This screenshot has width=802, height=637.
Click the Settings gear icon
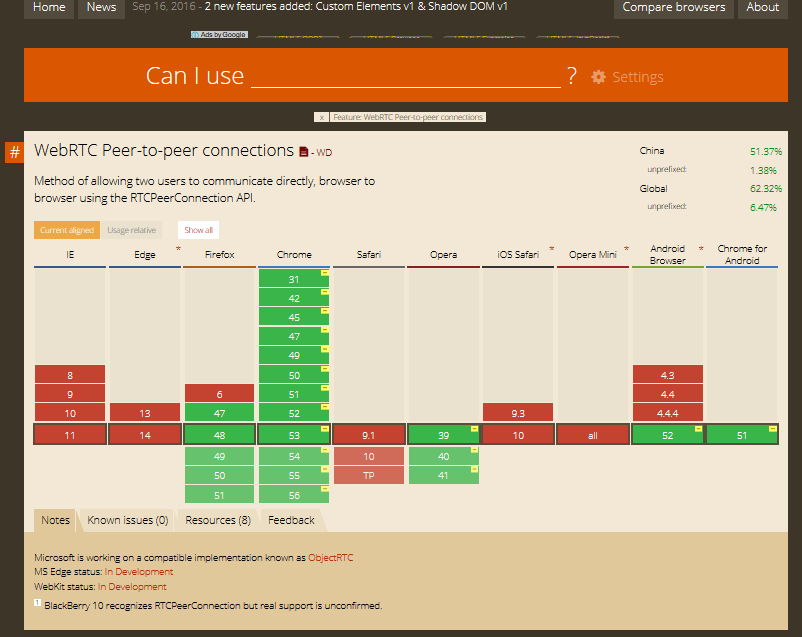tap(598, 77)
